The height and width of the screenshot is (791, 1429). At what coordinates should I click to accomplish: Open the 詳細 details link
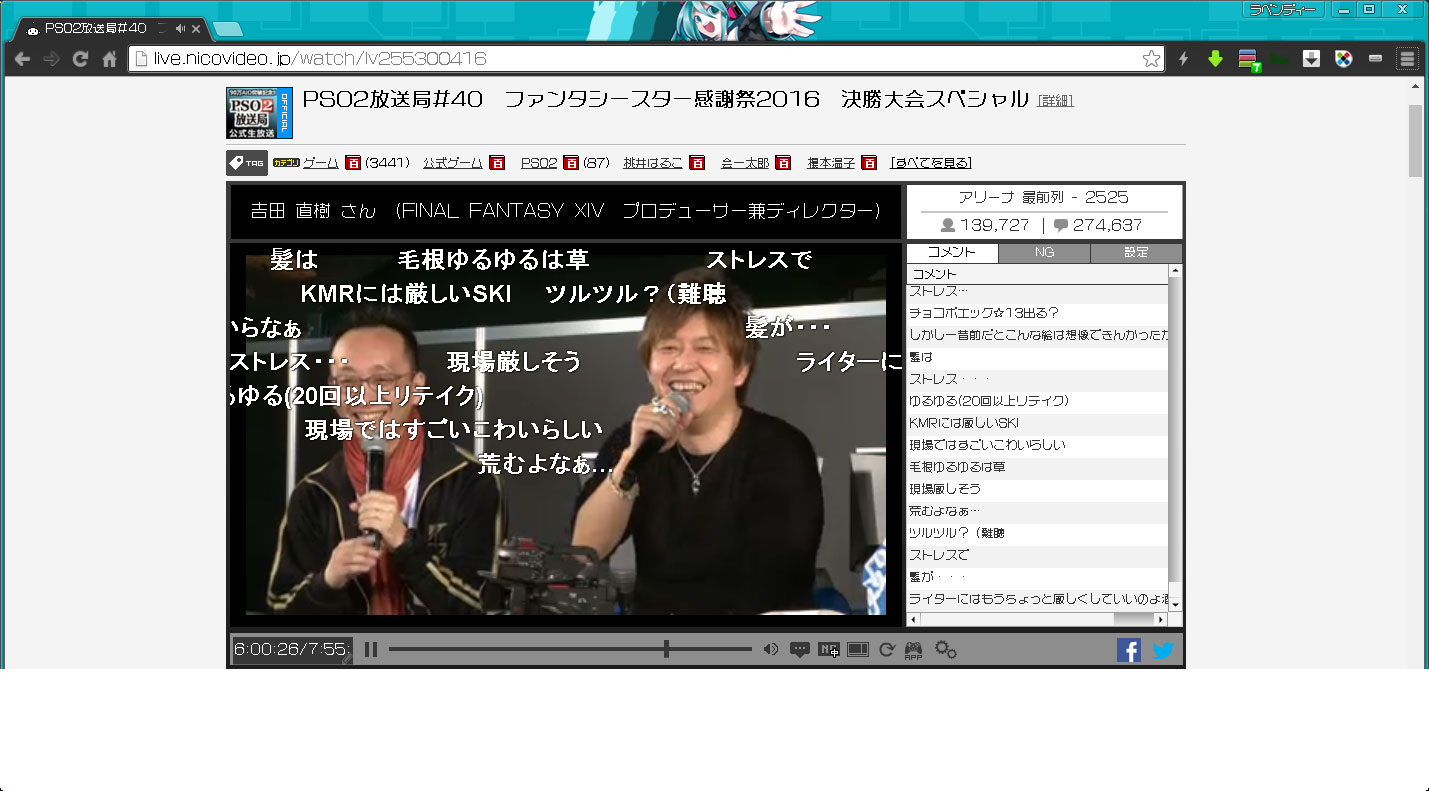(x=1055, y=101)
